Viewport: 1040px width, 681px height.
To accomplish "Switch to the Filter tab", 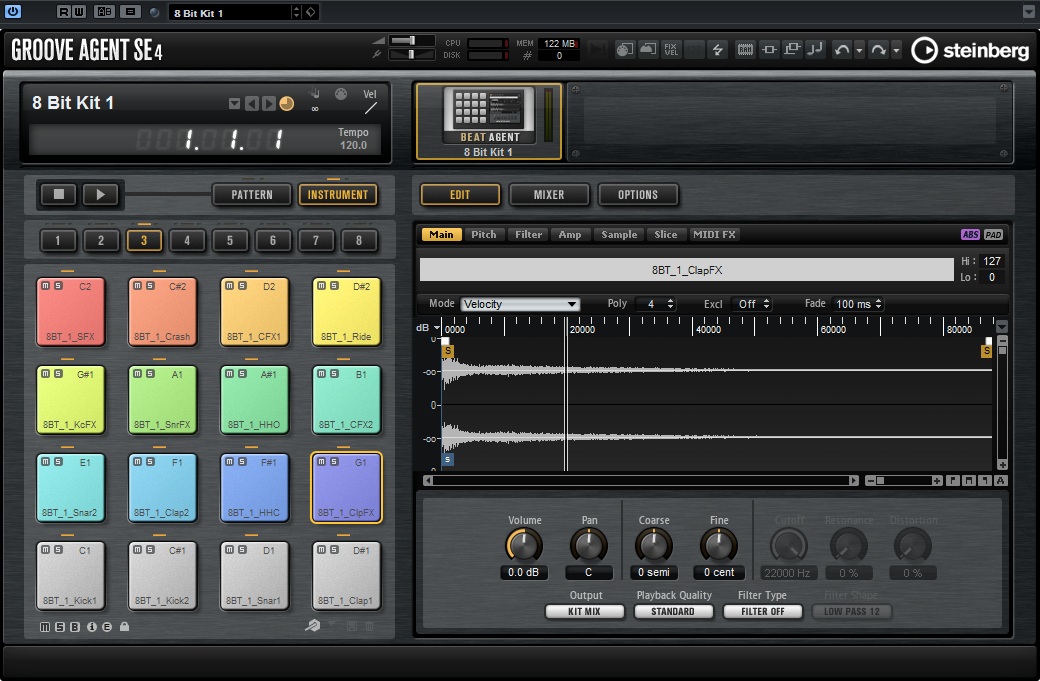I will (x=529, y=234).
